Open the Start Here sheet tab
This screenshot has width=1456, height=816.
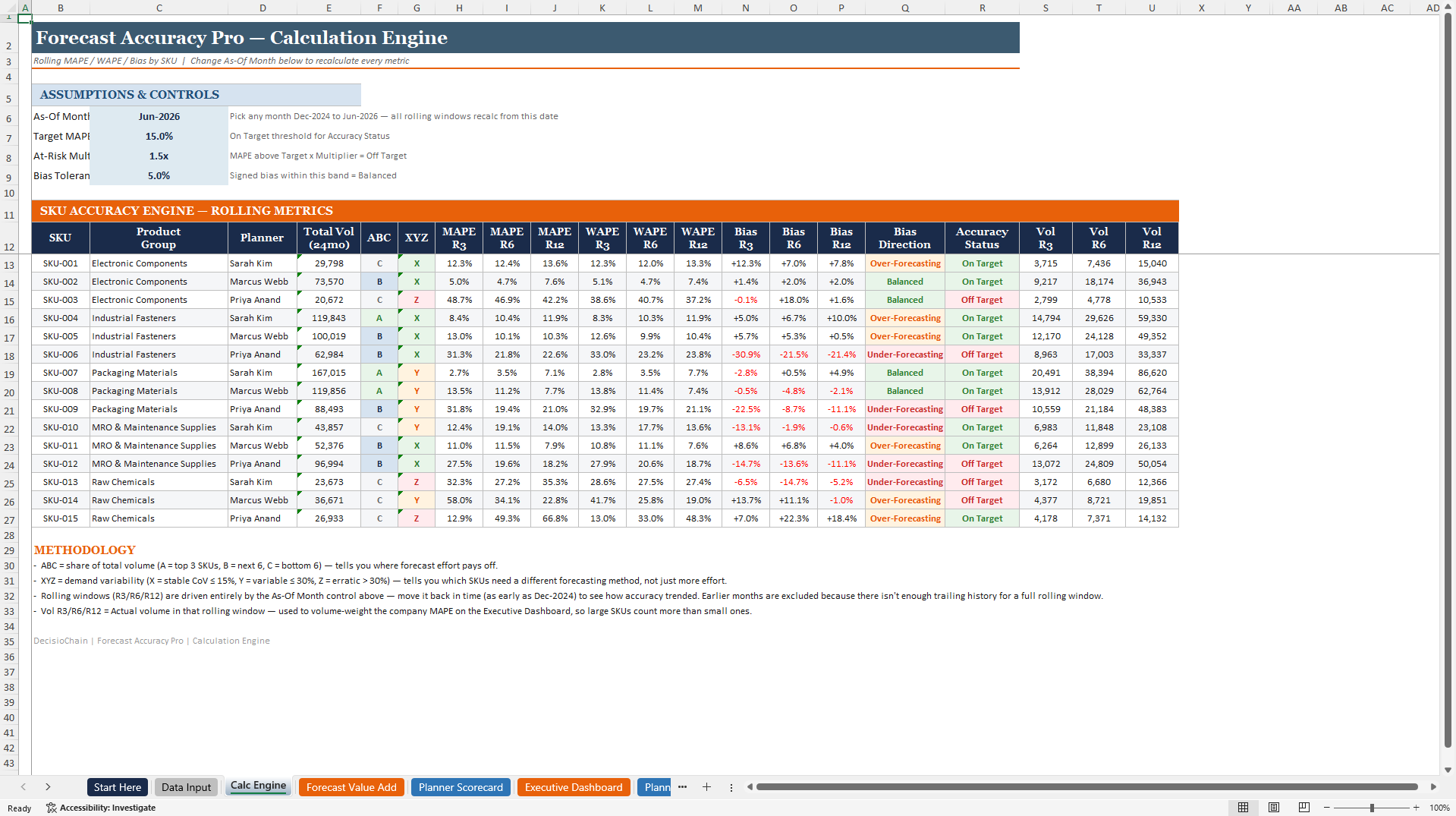[x=118, y=787]
